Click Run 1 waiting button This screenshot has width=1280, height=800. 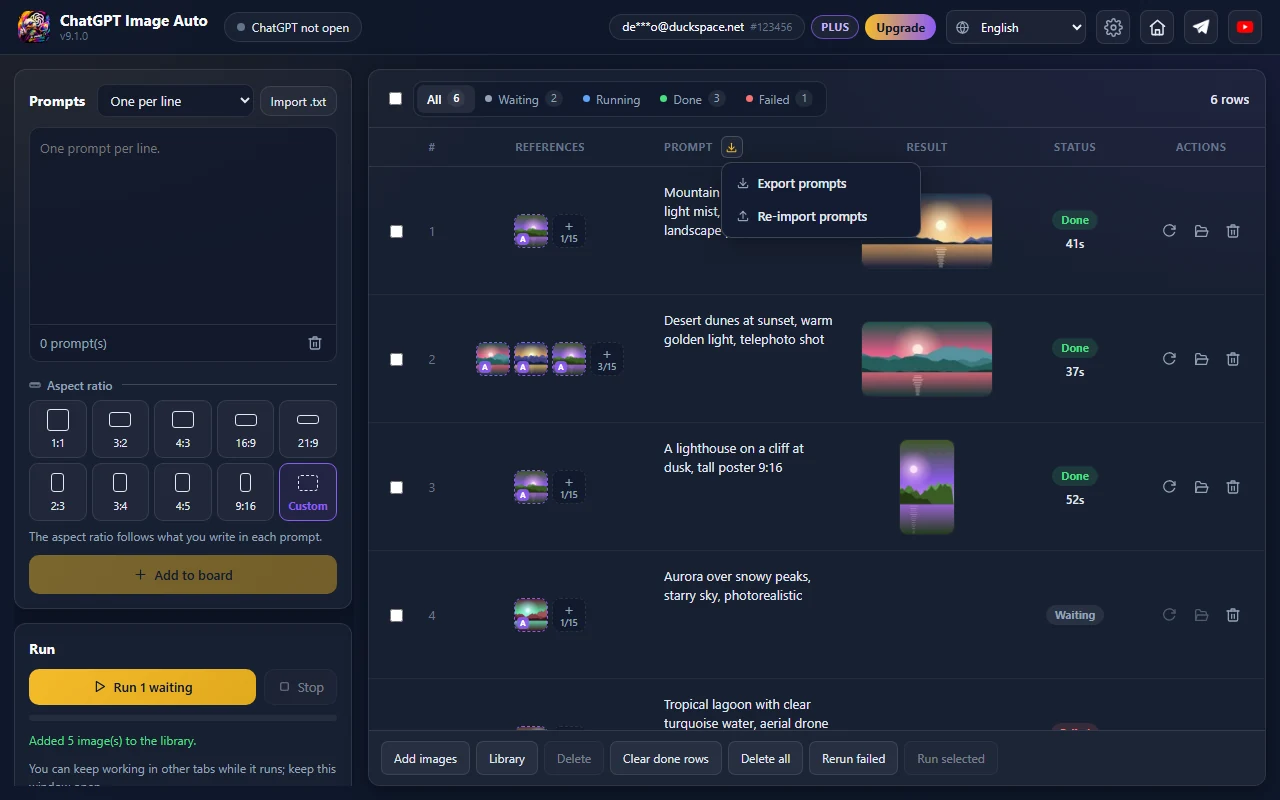pyautogui.click(x=142, y=687)
